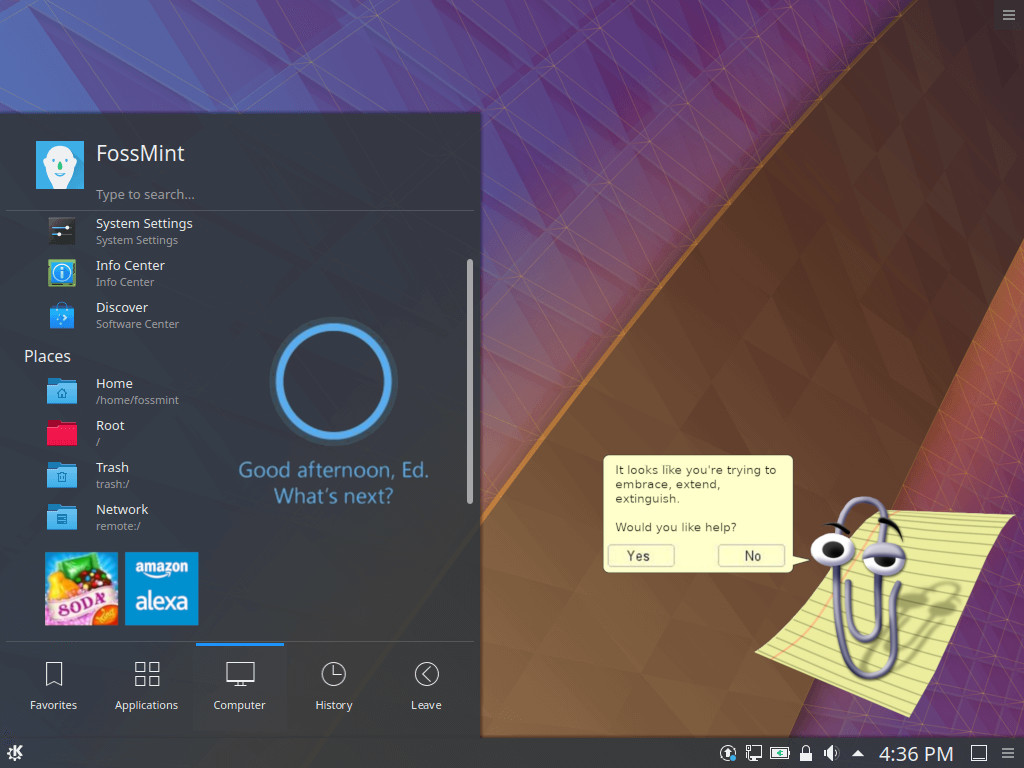The height and width of the screenshot is (768, 1024).
Task: Open the Discover shopping bag icon
Action: pyautogui.click(x=62, y=315)
